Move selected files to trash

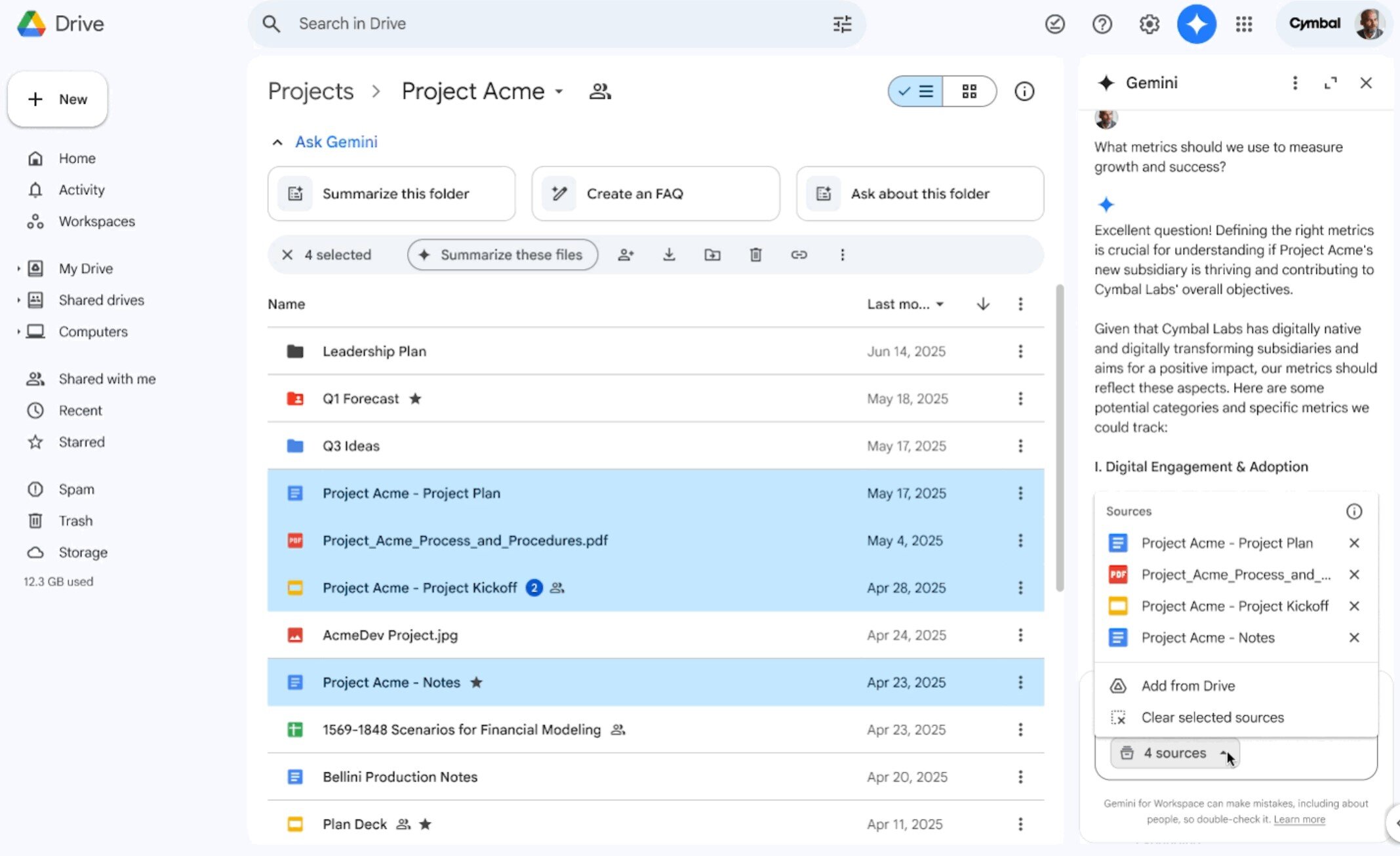[x=755, y=255]
